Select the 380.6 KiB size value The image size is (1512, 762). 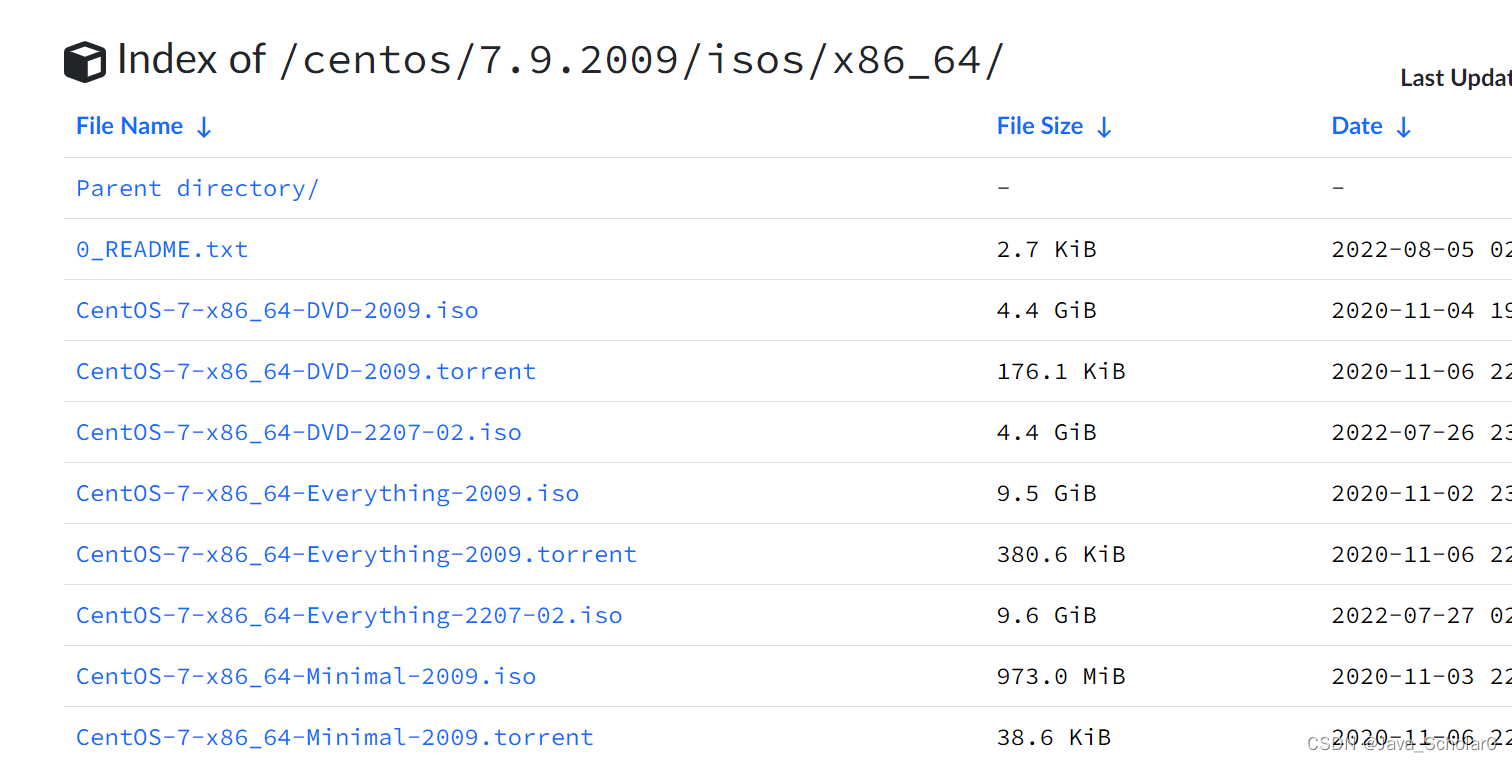coord(1061,554)
